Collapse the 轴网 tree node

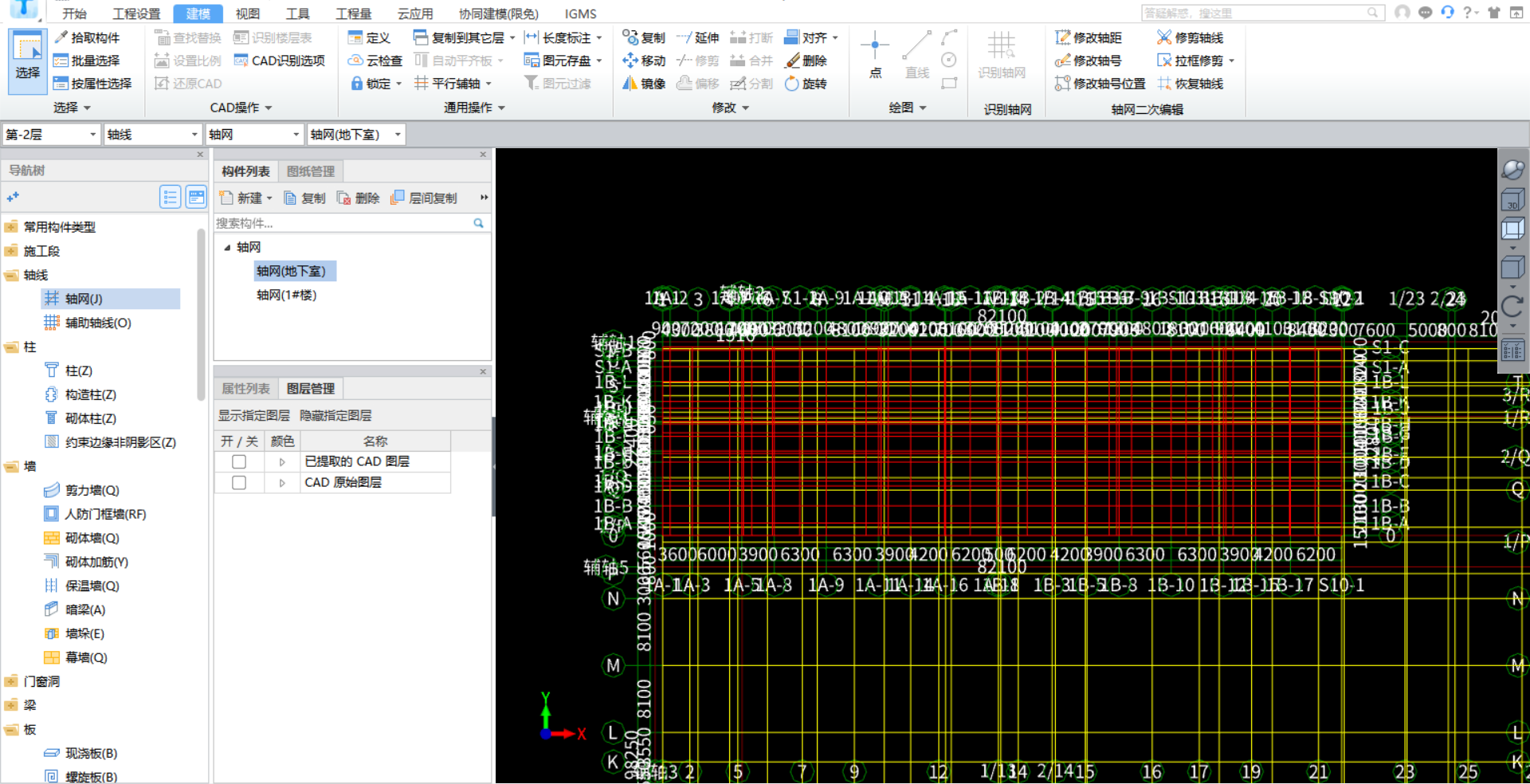[227, 248]
